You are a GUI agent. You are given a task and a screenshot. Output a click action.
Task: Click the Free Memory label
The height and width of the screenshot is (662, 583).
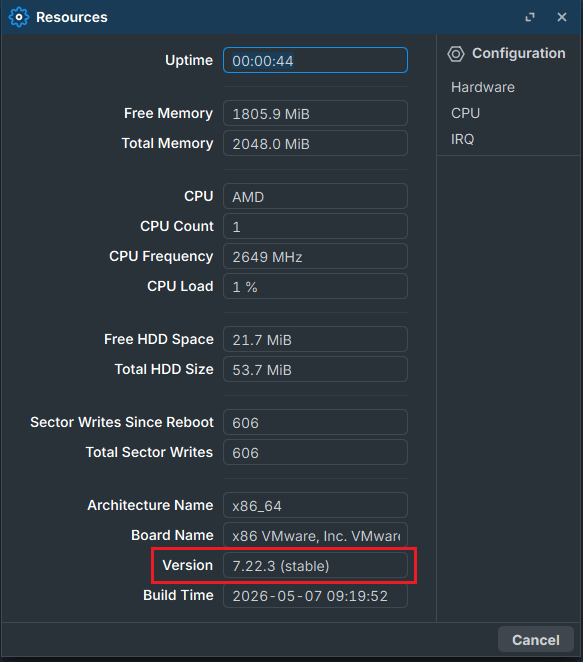tap(168, 113)
